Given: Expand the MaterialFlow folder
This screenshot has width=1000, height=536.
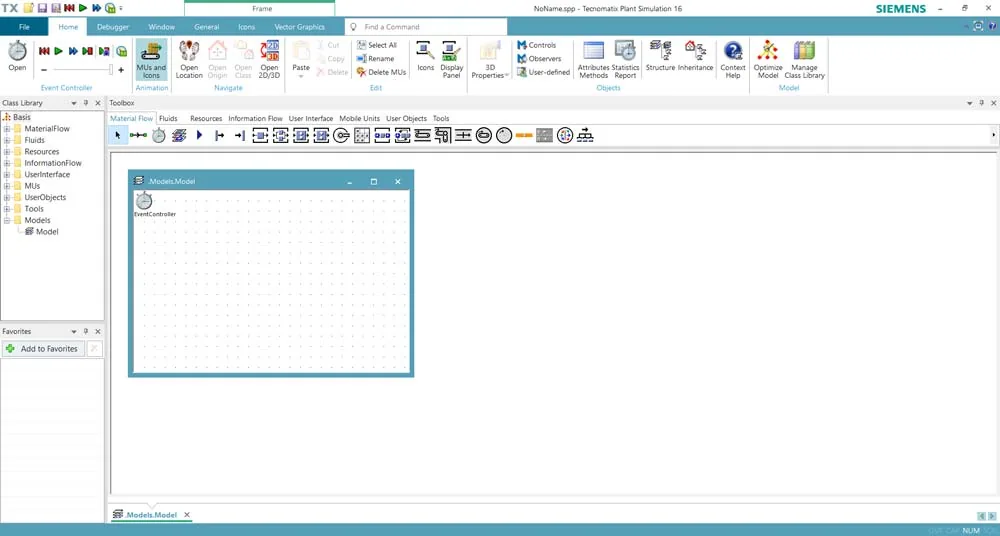Looking at the screenshot, I should pyautogui.click(x=7, y=129).
